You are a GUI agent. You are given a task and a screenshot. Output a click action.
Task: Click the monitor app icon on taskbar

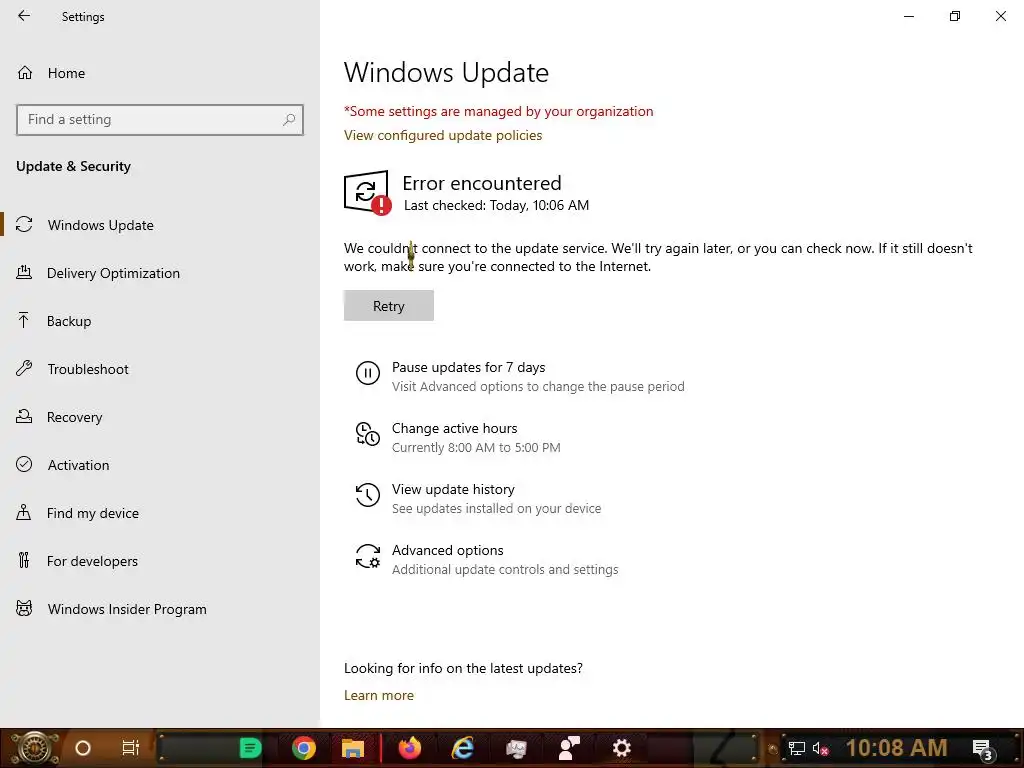pyautogui.click(x=516, y=748)
